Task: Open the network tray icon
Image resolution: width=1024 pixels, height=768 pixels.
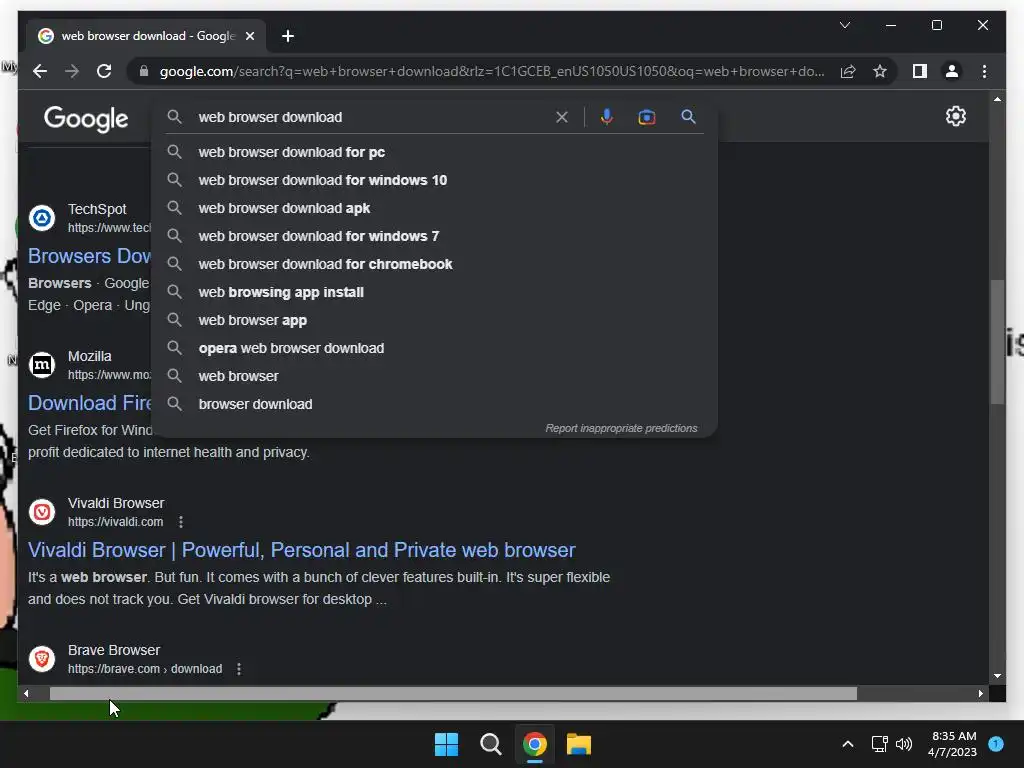Action: [879, 744]
